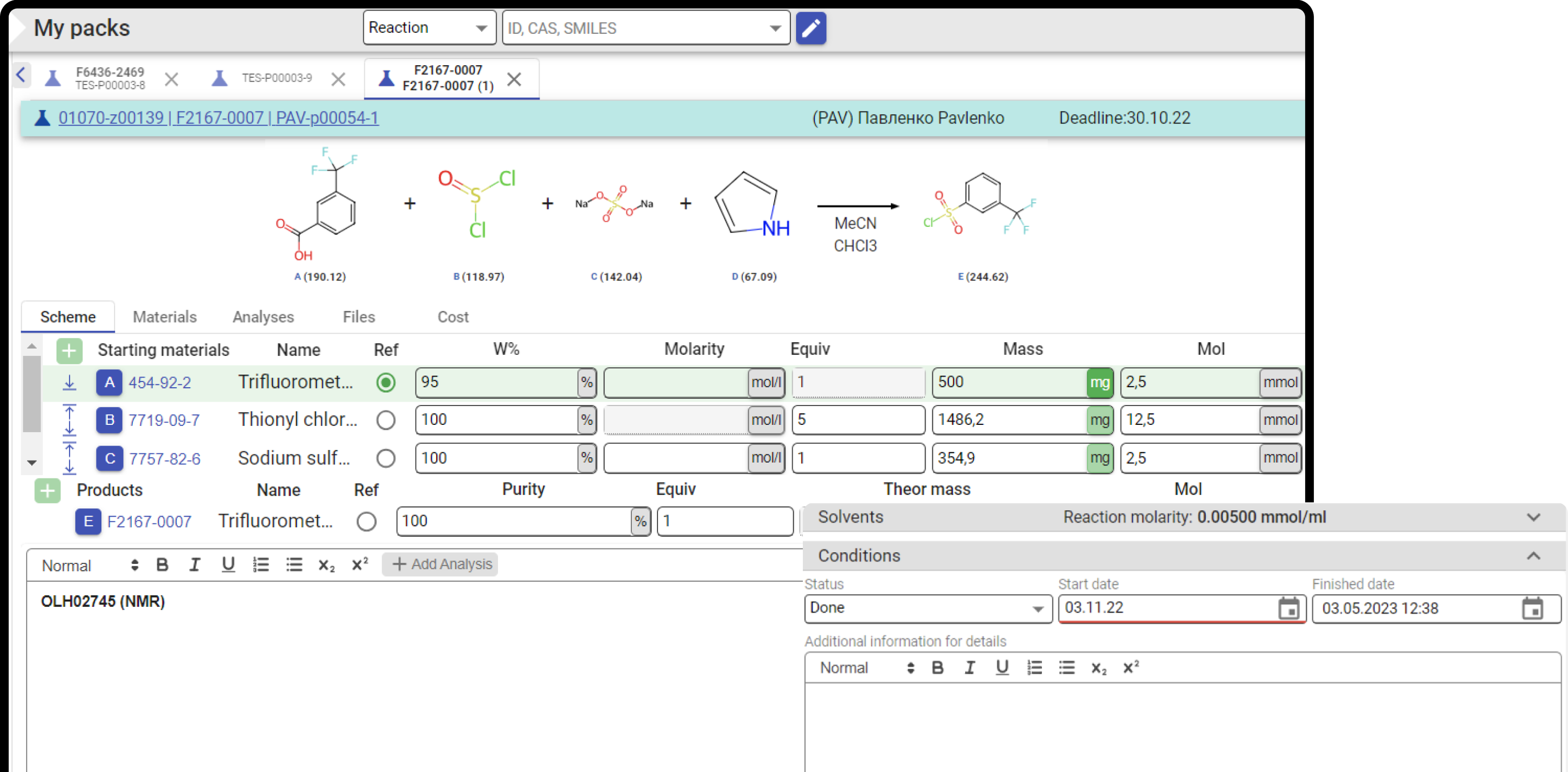Switch to the Materials tab
This screenshot has width=1568, height=772.
click(164, 317)
